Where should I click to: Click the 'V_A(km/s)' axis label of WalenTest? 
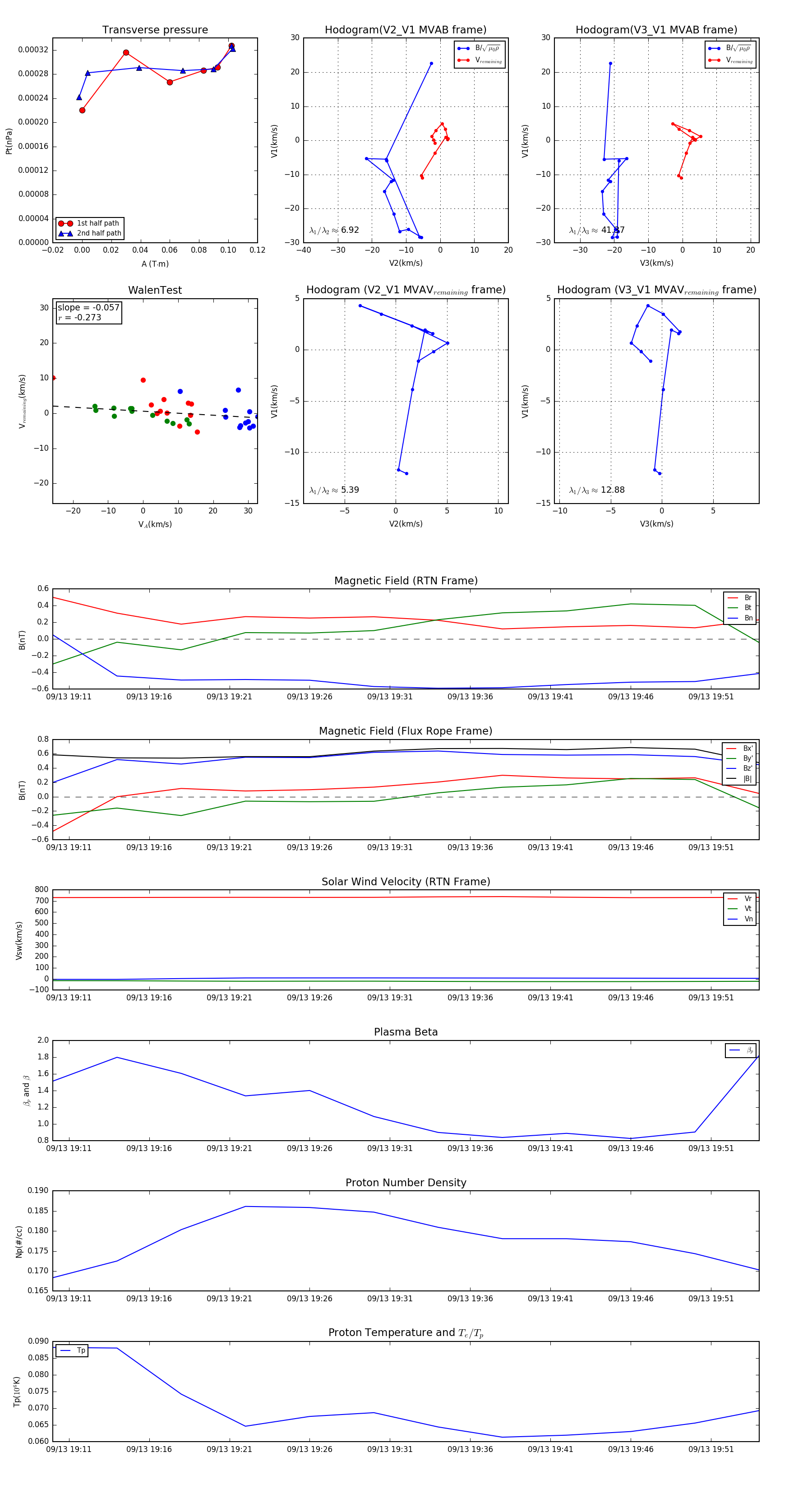(155, 524)
